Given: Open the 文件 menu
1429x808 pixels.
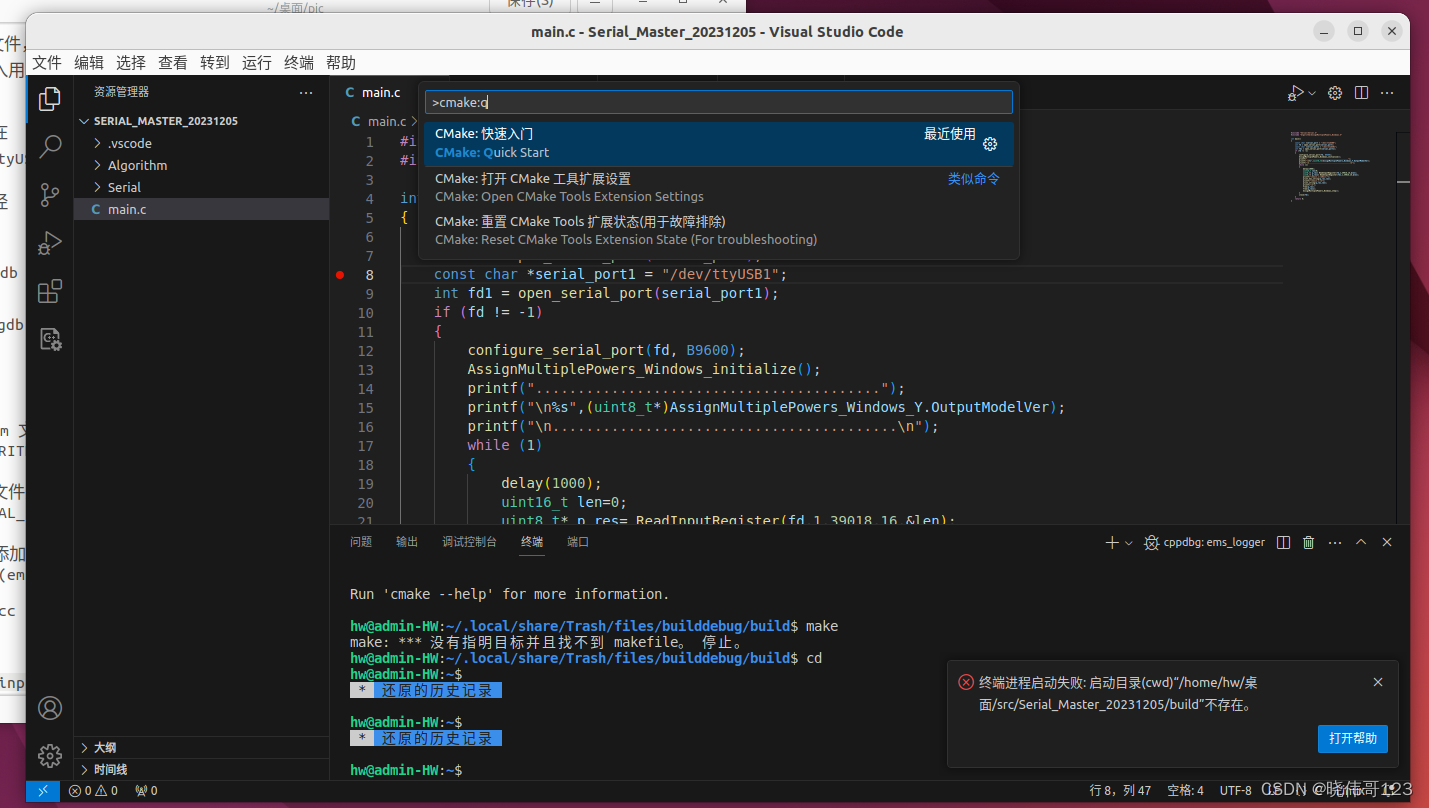Looking at the screenshot, I should click(x=47, y=62).
